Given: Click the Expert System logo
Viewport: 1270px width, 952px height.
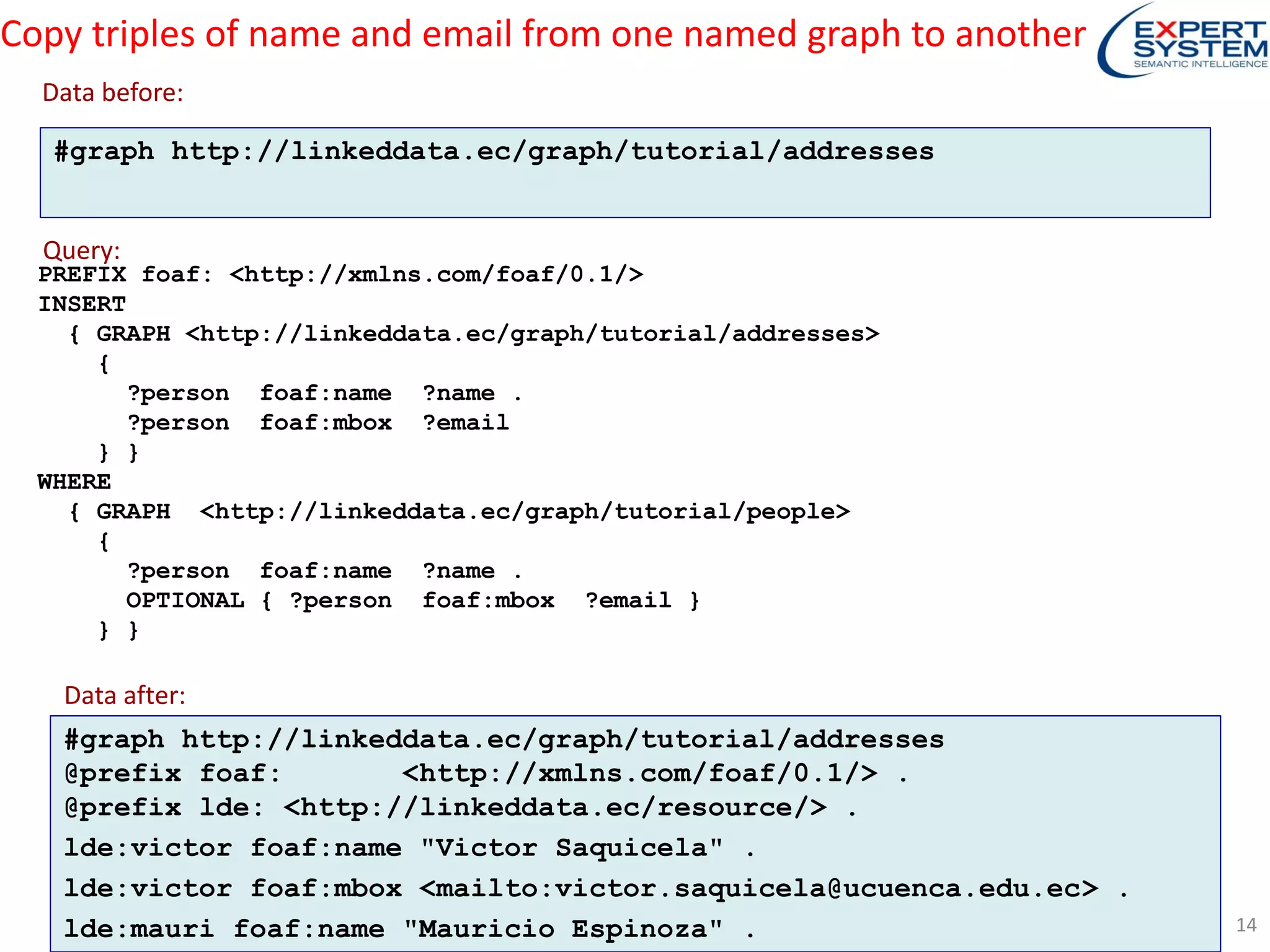Looking at the screenshot, I should click(1183, 40).
